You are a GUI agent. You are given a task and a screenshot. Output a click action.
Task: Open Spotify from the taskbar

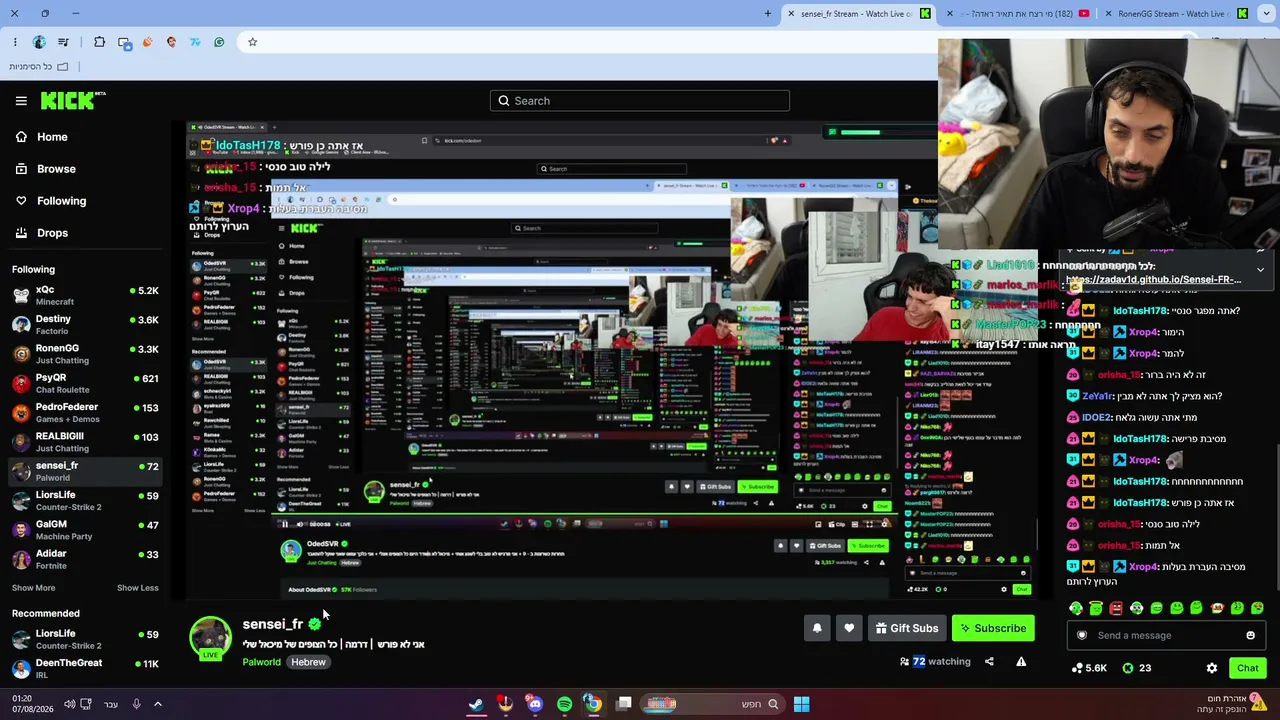tap(564, 704)
